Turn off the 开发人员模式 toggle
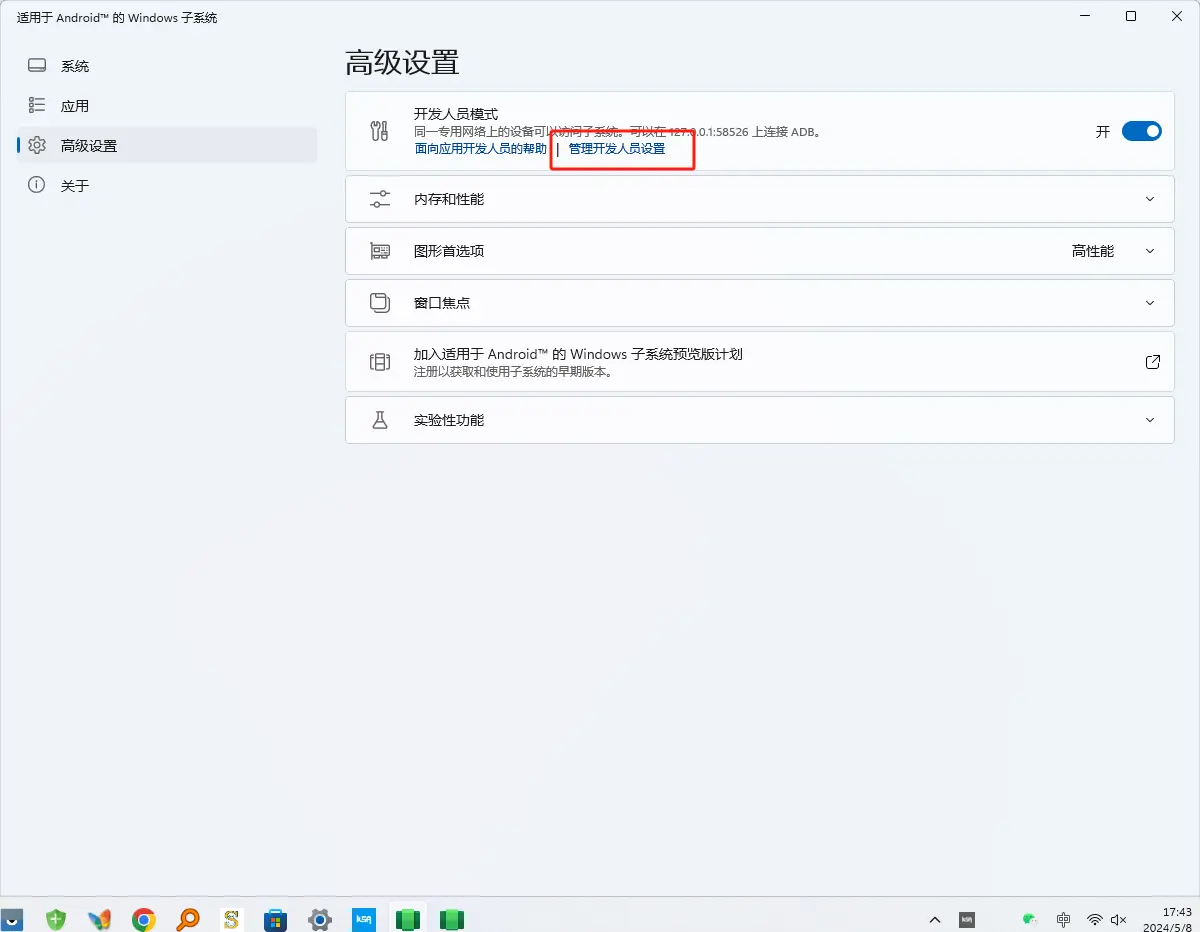 click(1141, 131)
